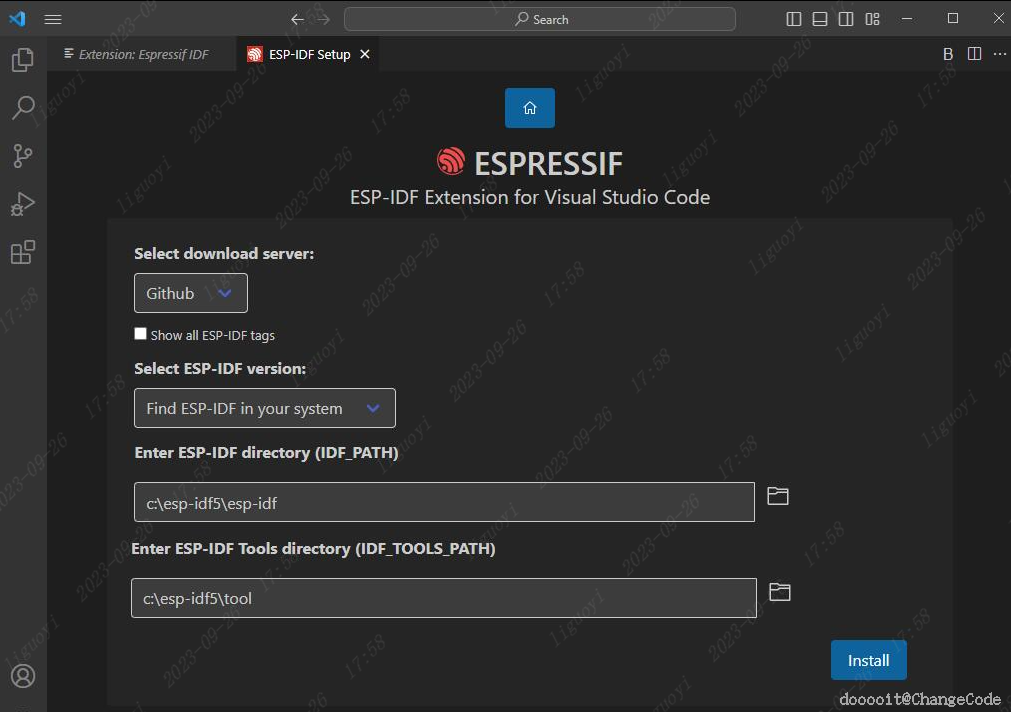Click the home button in ESP-IDF Setup
This screenshot has height=712, width=1011.
point(529,108)
